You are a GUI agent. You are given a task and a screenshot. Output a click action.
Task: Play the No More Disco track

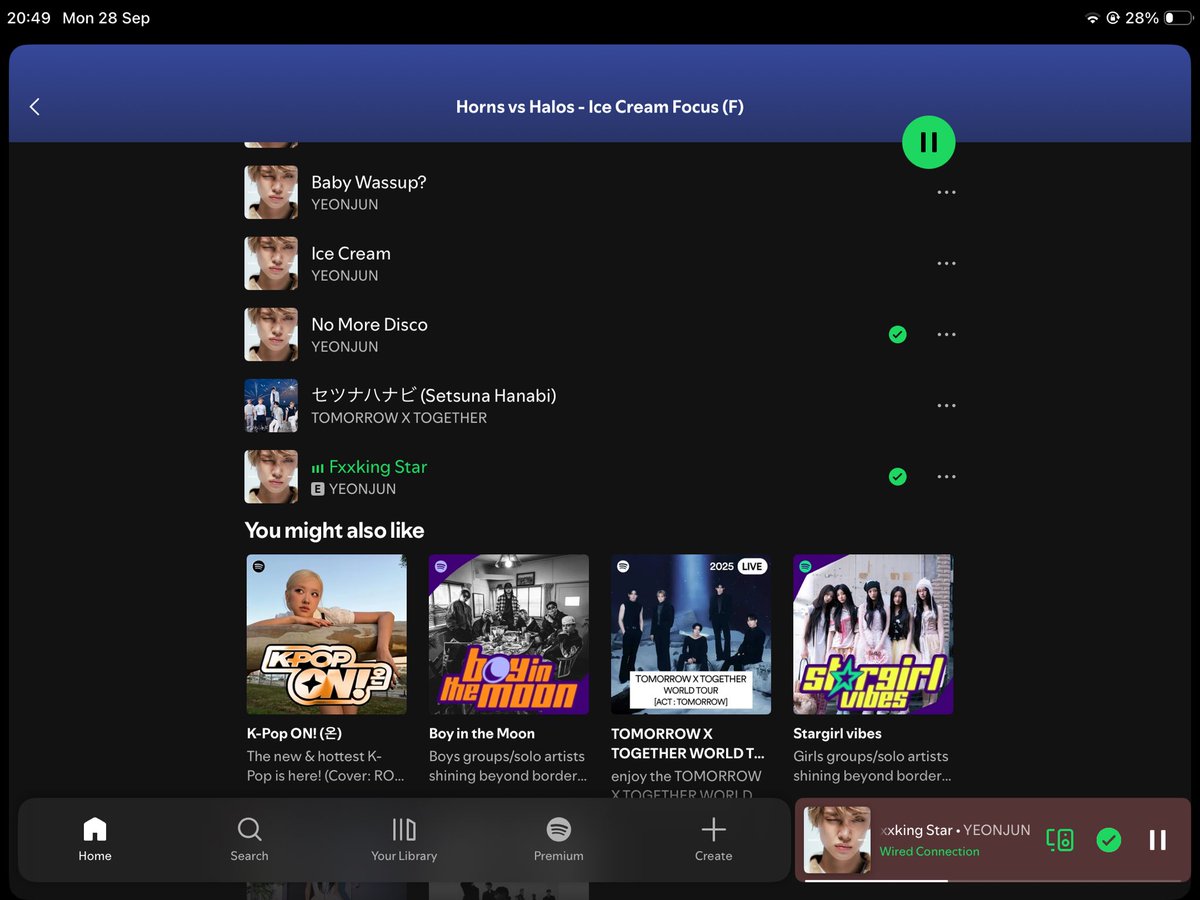coord(600,334)
